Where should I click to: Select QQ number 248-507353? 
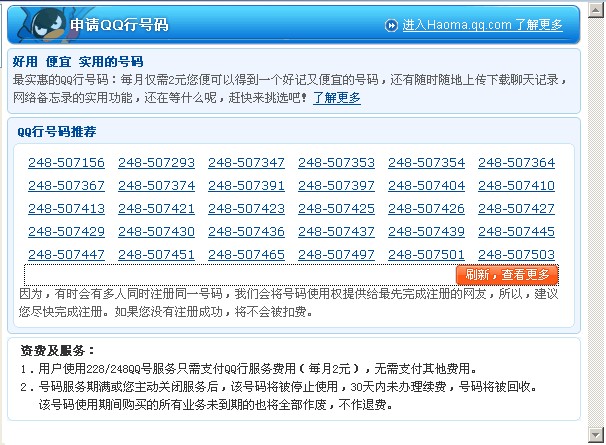click(336, 163)
